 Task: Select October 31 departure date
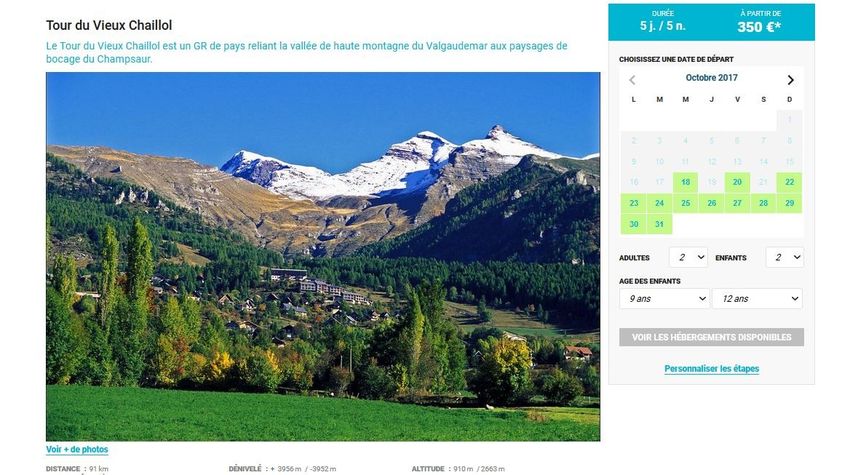(659, 224)
